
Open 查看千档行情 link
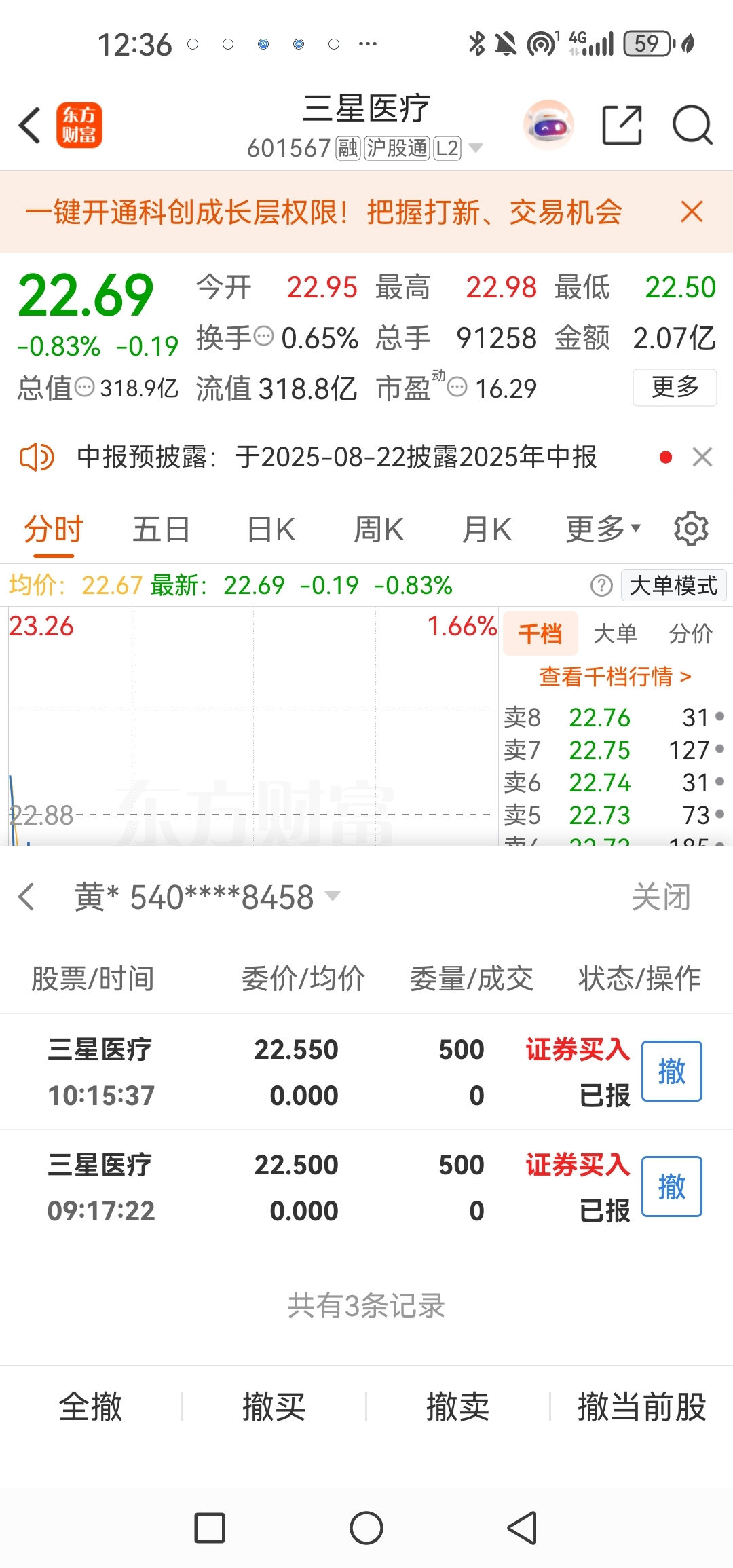click(x=615, y=677)
